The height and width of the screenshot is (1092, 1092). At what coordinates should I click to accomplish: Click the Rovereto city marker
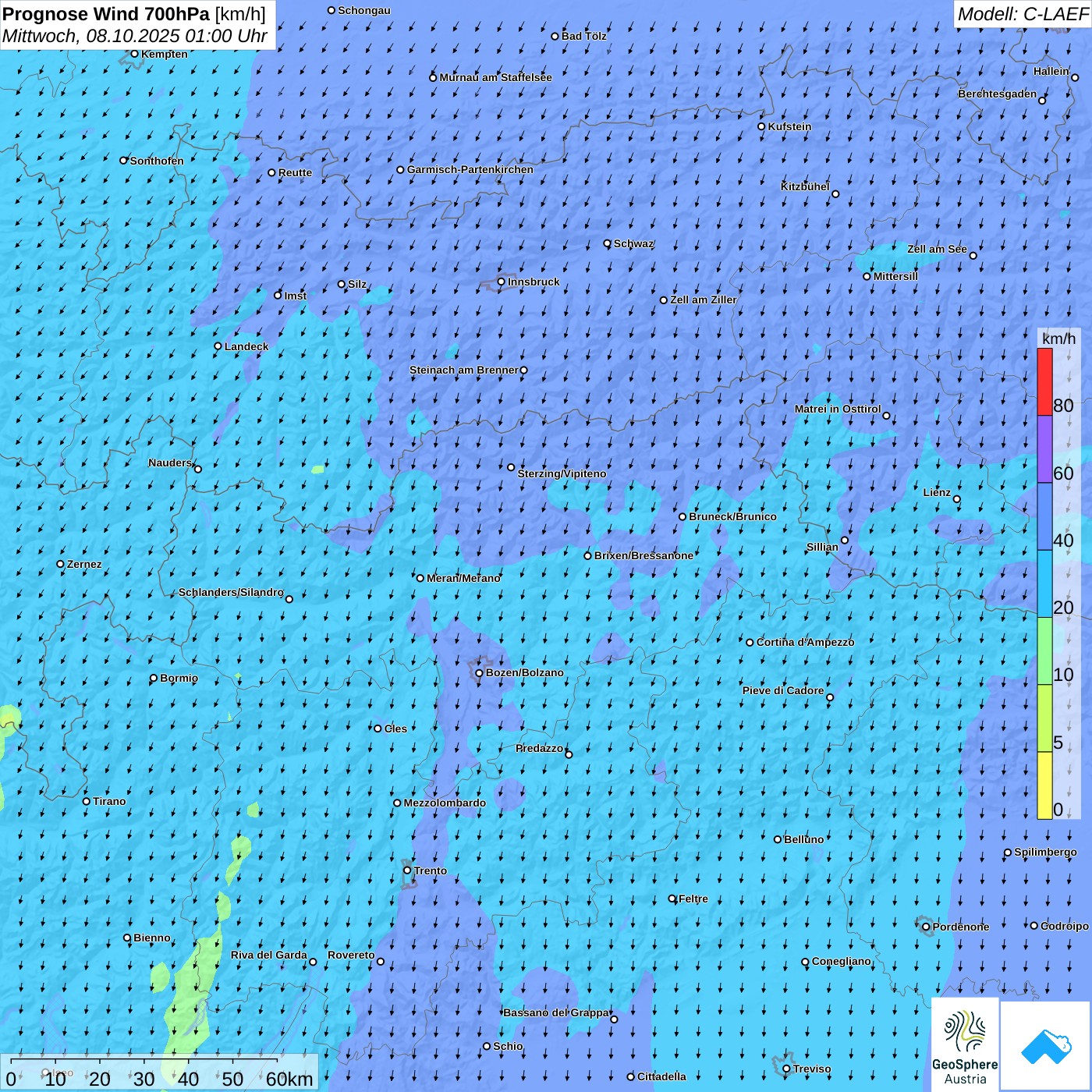click(381, 961)
